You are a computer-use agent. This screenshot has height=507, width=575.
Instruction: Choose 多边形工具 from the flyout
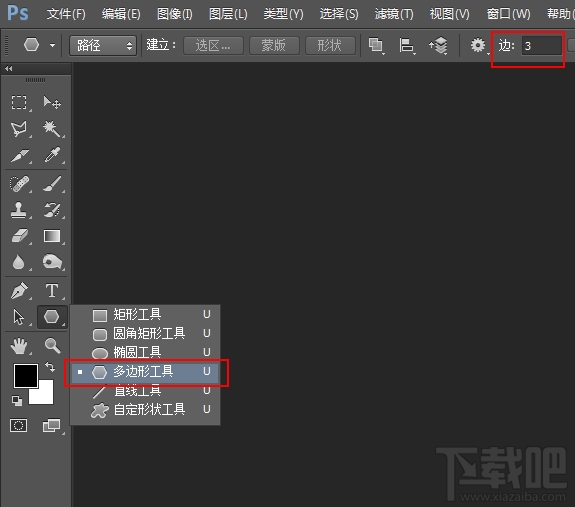(x=145, y=372)
